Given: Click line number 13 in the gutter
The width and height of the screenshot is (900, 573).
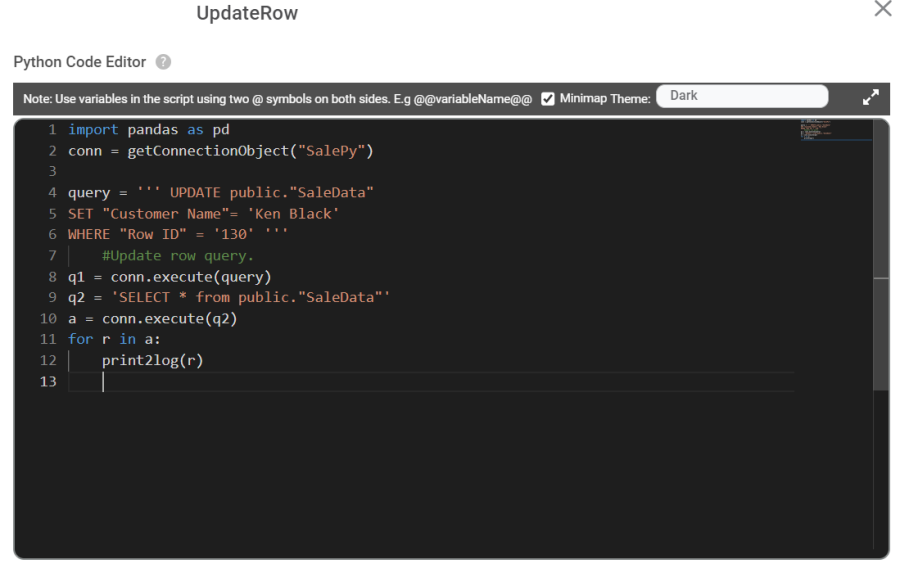Looking at the screenshot, I should [48, 381].
